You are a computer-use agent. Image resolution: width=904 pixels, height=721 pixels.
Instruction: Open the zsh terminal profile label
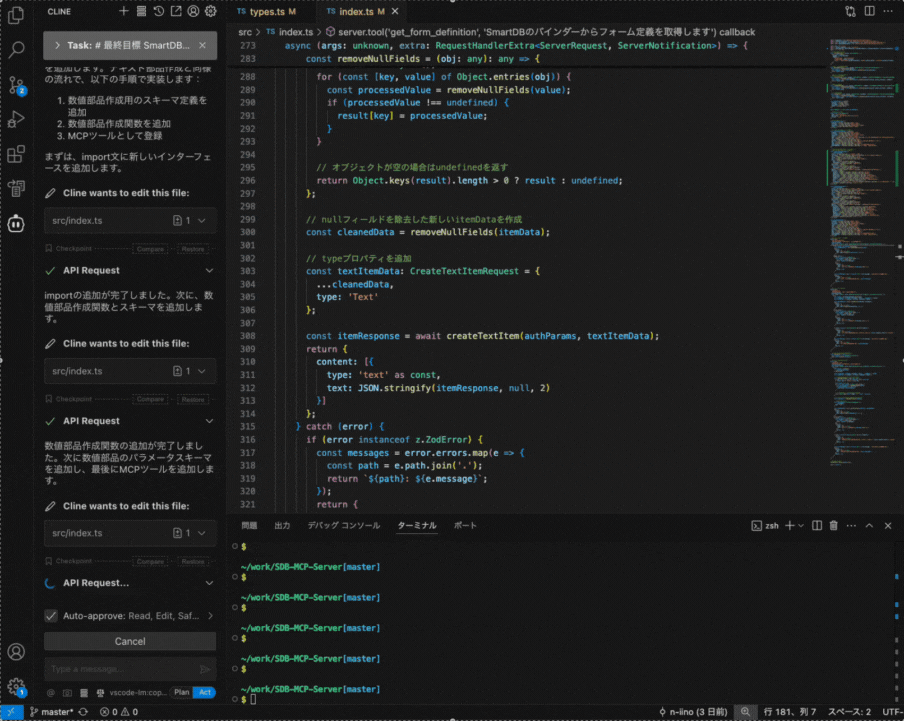click(x=765, y=526)
